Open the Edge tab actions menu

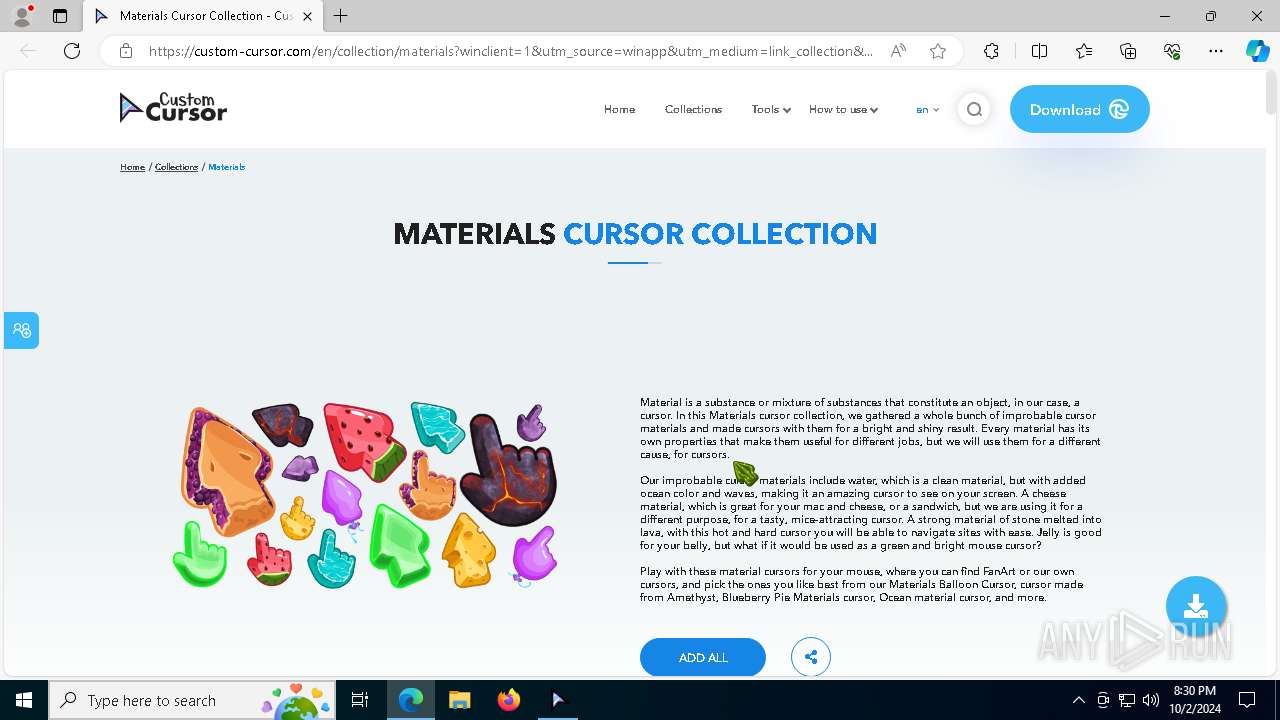pos(60,16)
